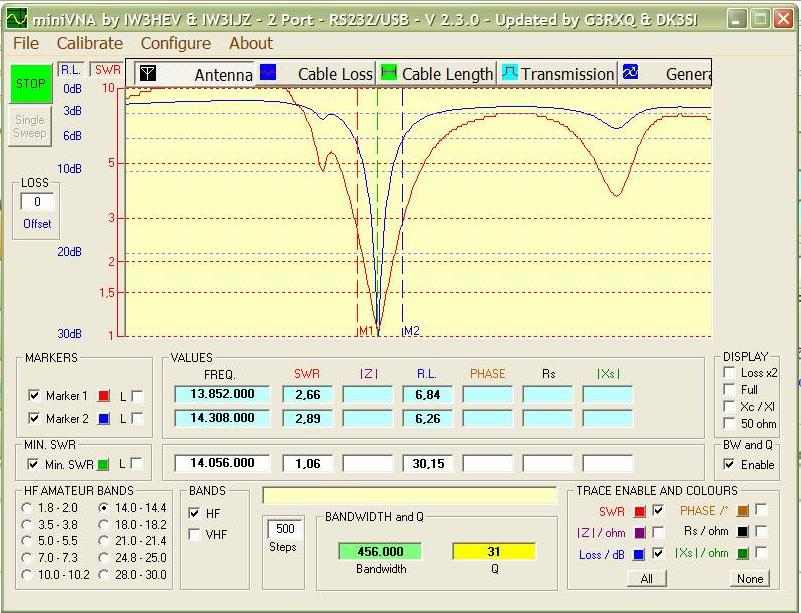
Task: Click the Single Sweep button
Action: click(30, 126)
